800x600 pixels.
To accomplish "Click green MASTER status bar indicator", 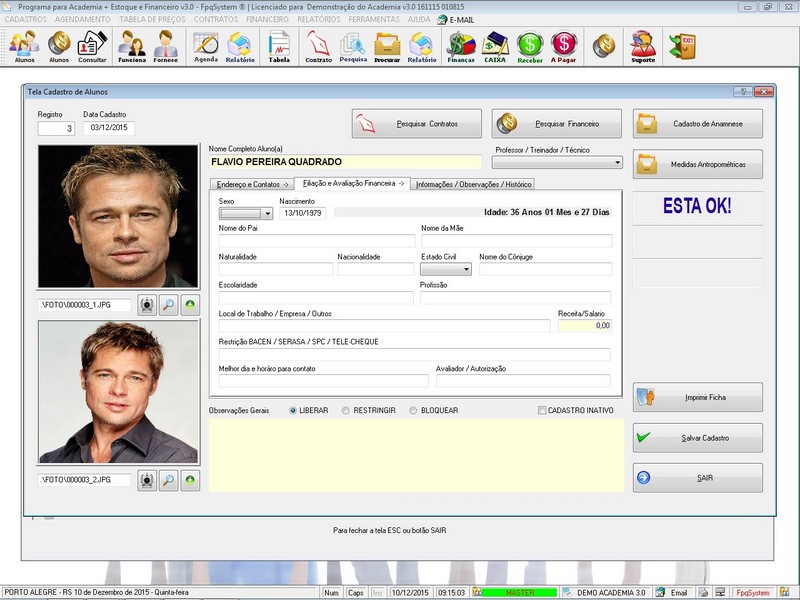I will (x=519, y=593).
